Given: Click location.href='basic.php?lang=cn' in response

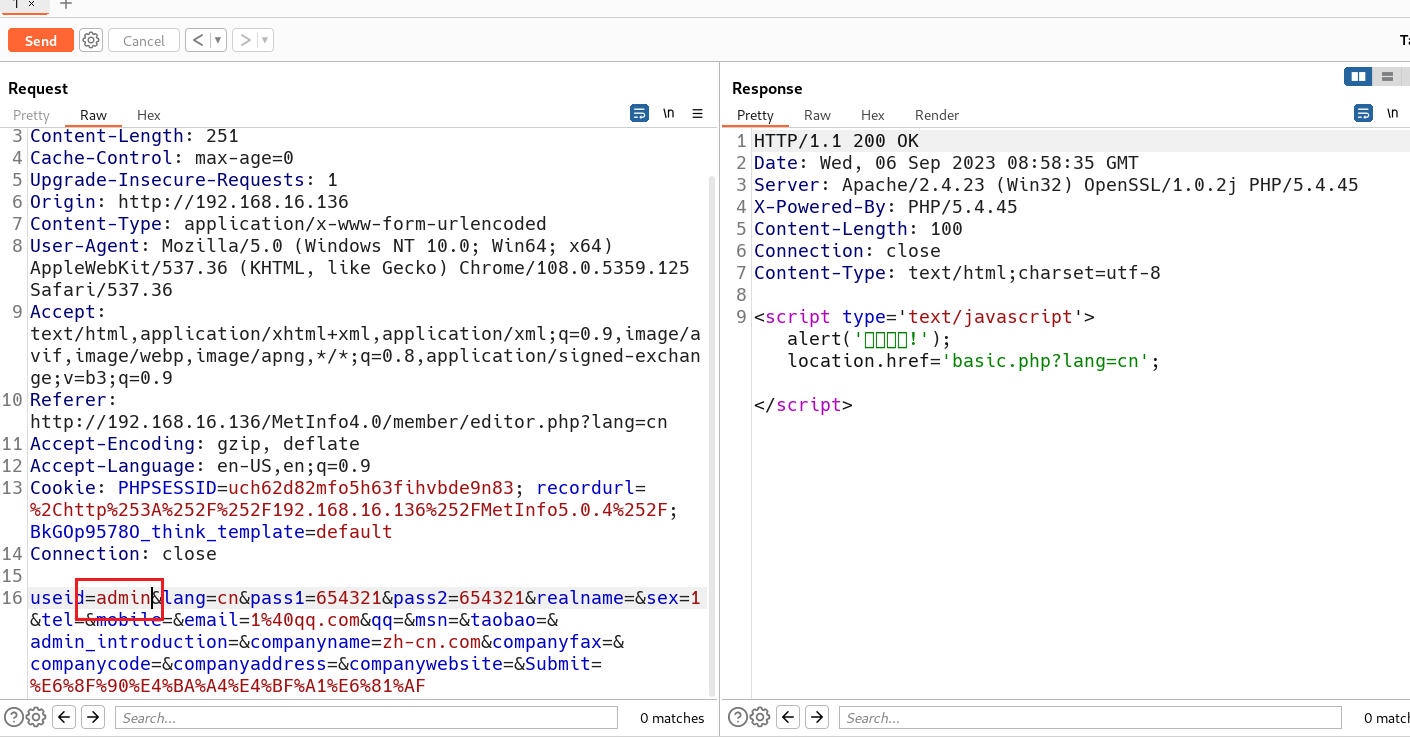Looking at the screenshot, I should pyautogui.click(x=973, y=361).
